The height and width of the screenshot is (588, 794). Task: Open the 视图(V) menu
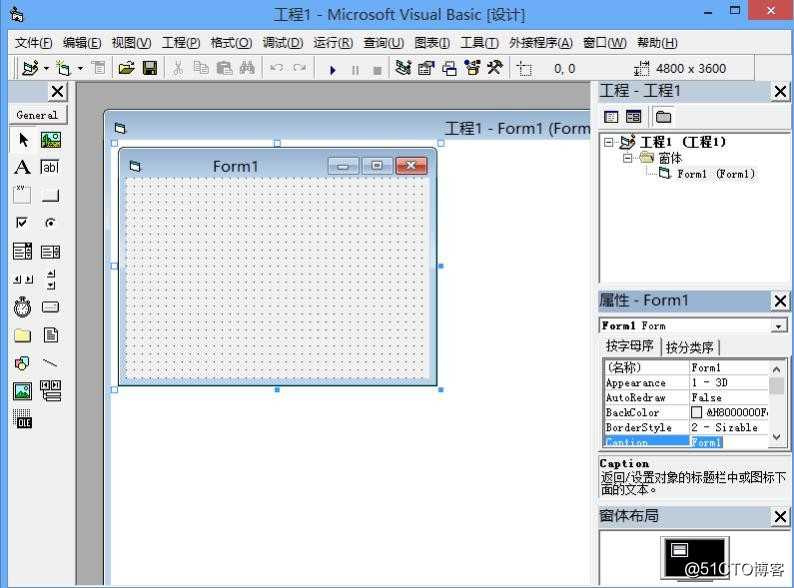[x=131, y=43]
